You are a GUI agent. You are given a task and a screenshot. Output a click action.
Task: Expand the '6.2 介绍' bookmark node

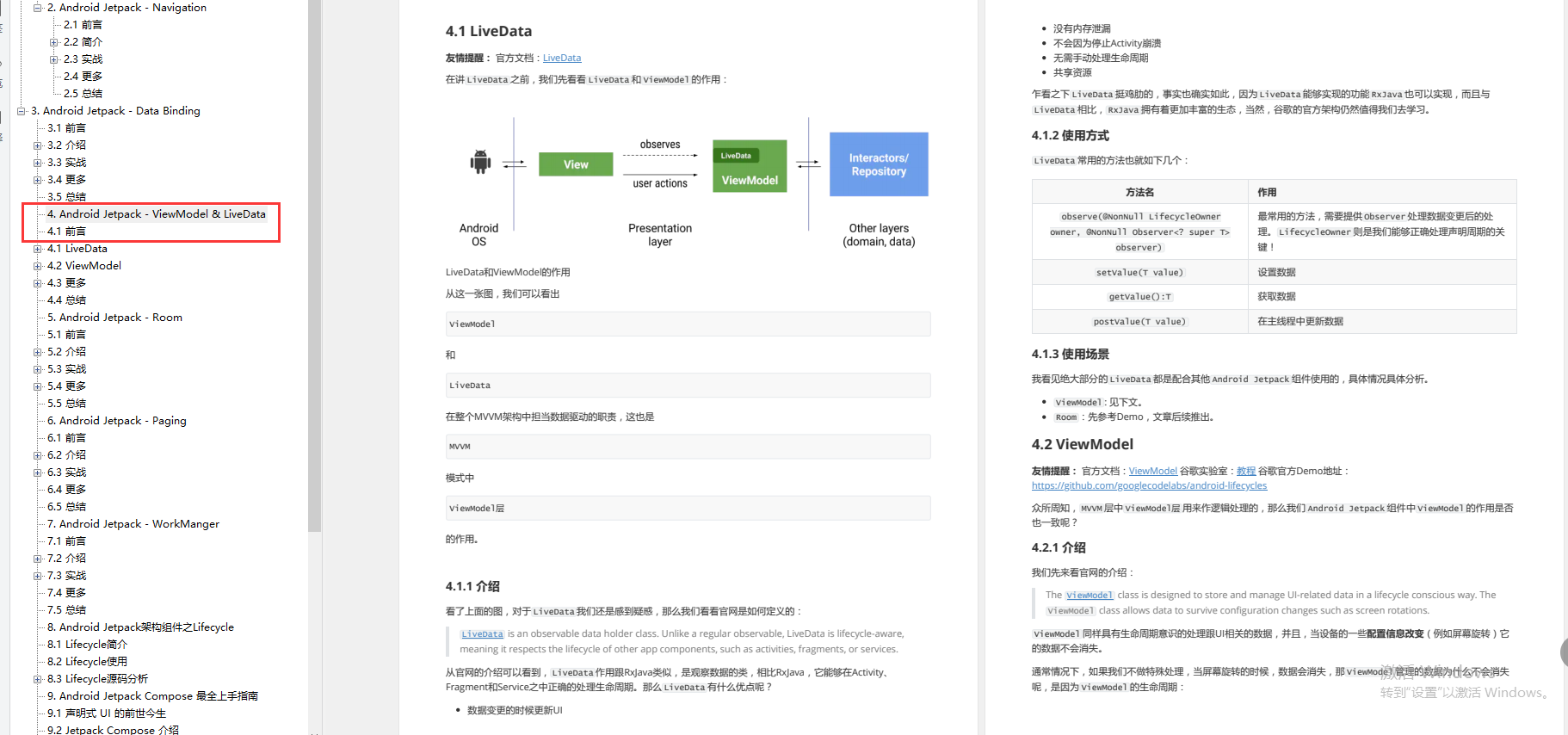pyautogui.click(x=37, y=455)
